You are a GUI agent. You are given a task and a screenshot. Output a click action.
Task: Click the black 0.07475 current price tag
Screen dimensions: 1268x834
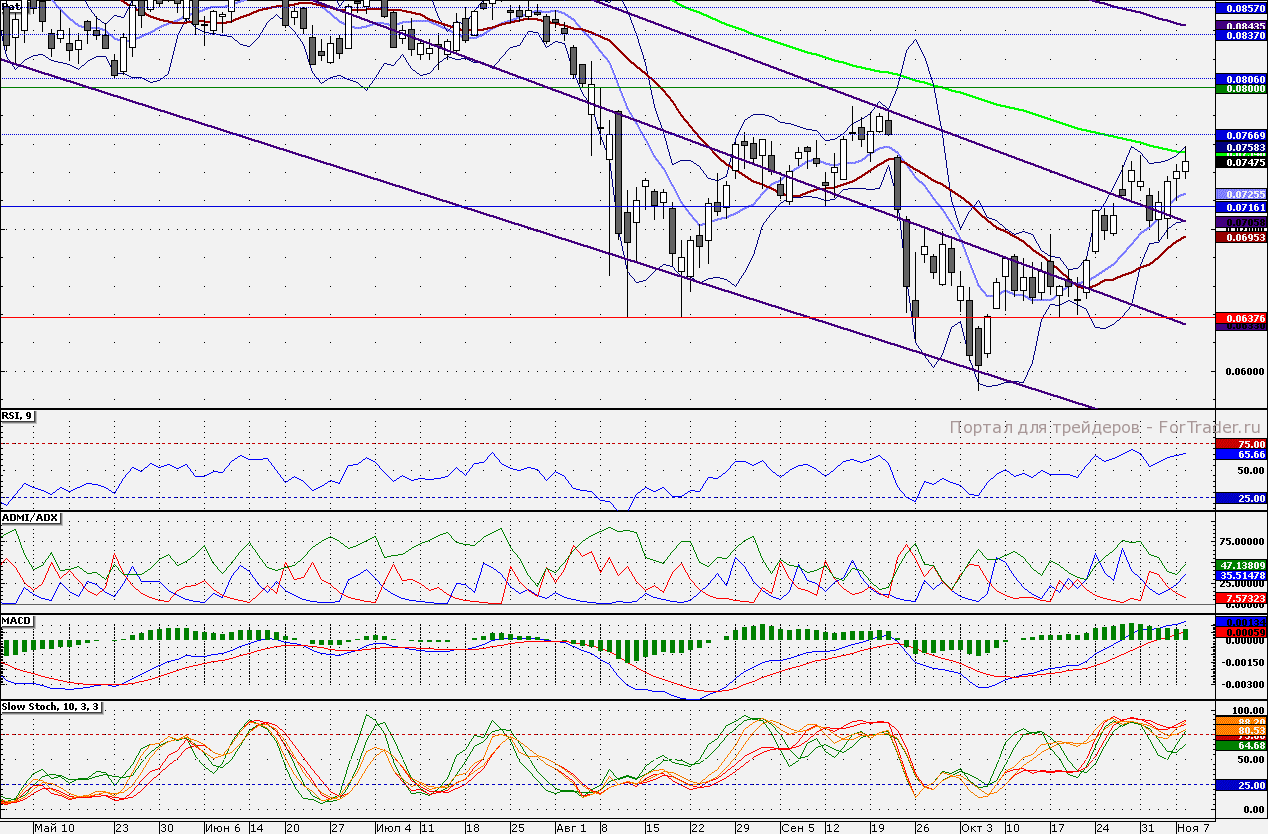(x=1241, y=161)
